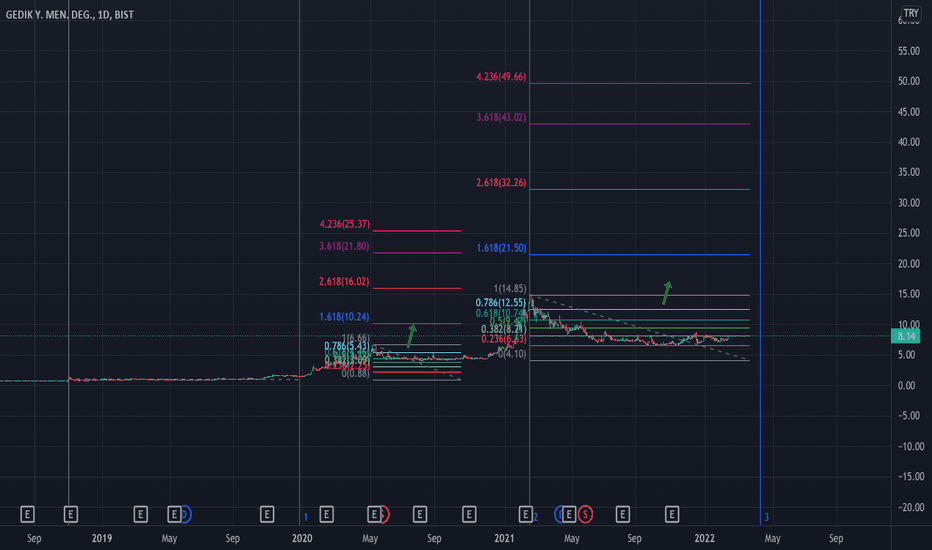Select the 2.618(16.02) Fibonacci label
The width and height of the screenshot is (932, 550).
[344, 281]
